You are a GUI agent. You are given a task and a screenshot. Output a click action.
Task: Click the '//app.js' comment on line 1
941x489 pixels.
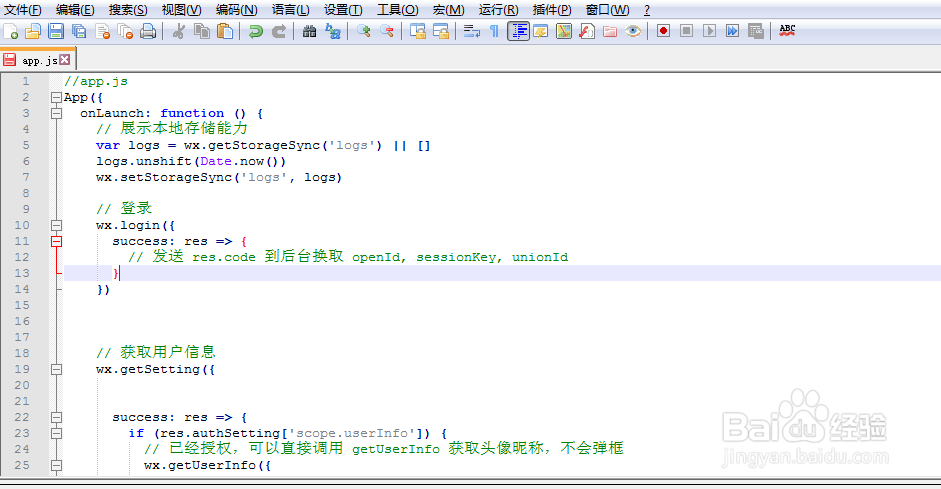click(x=96, y=81)
